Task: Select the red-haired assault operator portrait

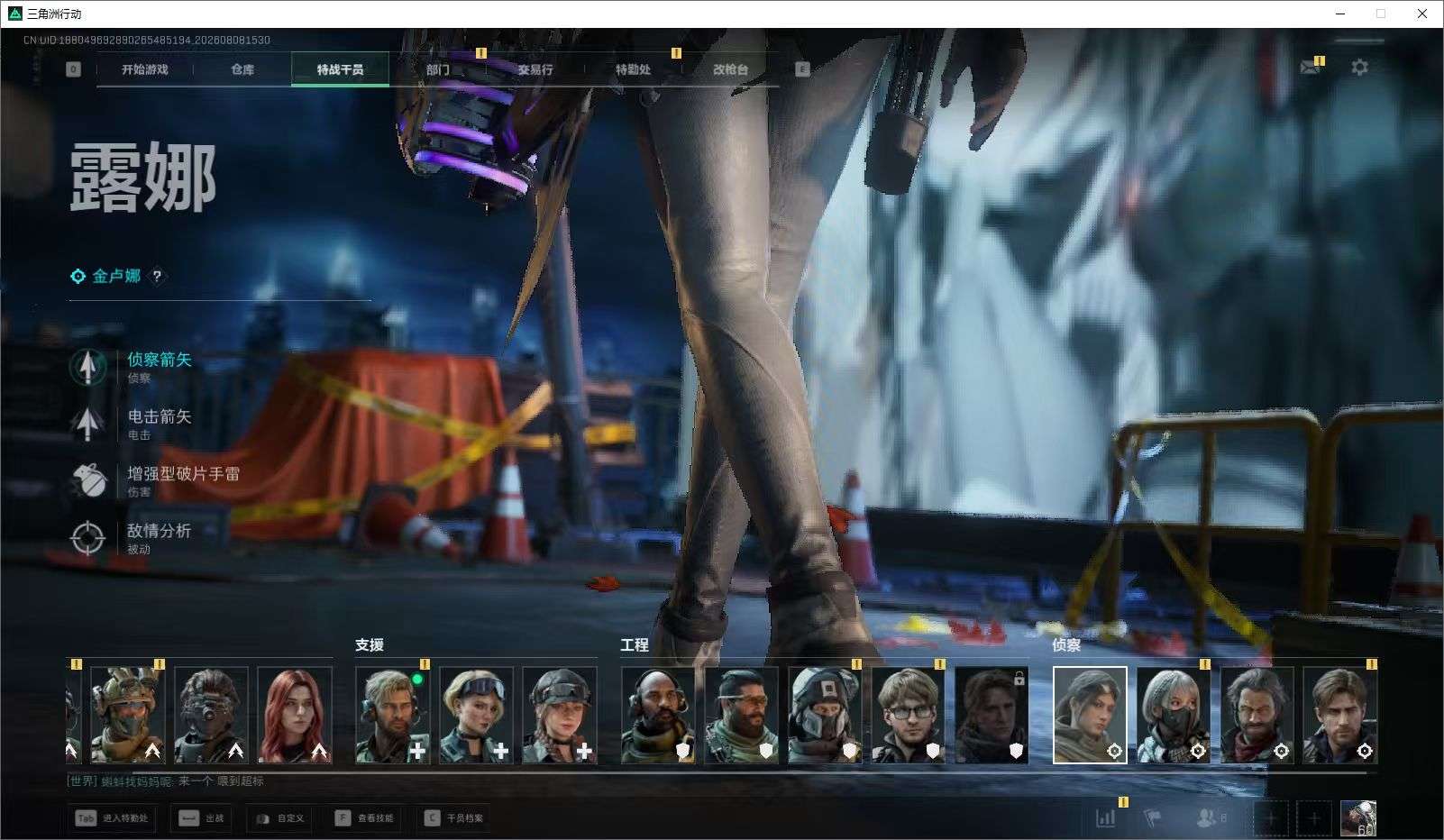Action: click(295, 715)
